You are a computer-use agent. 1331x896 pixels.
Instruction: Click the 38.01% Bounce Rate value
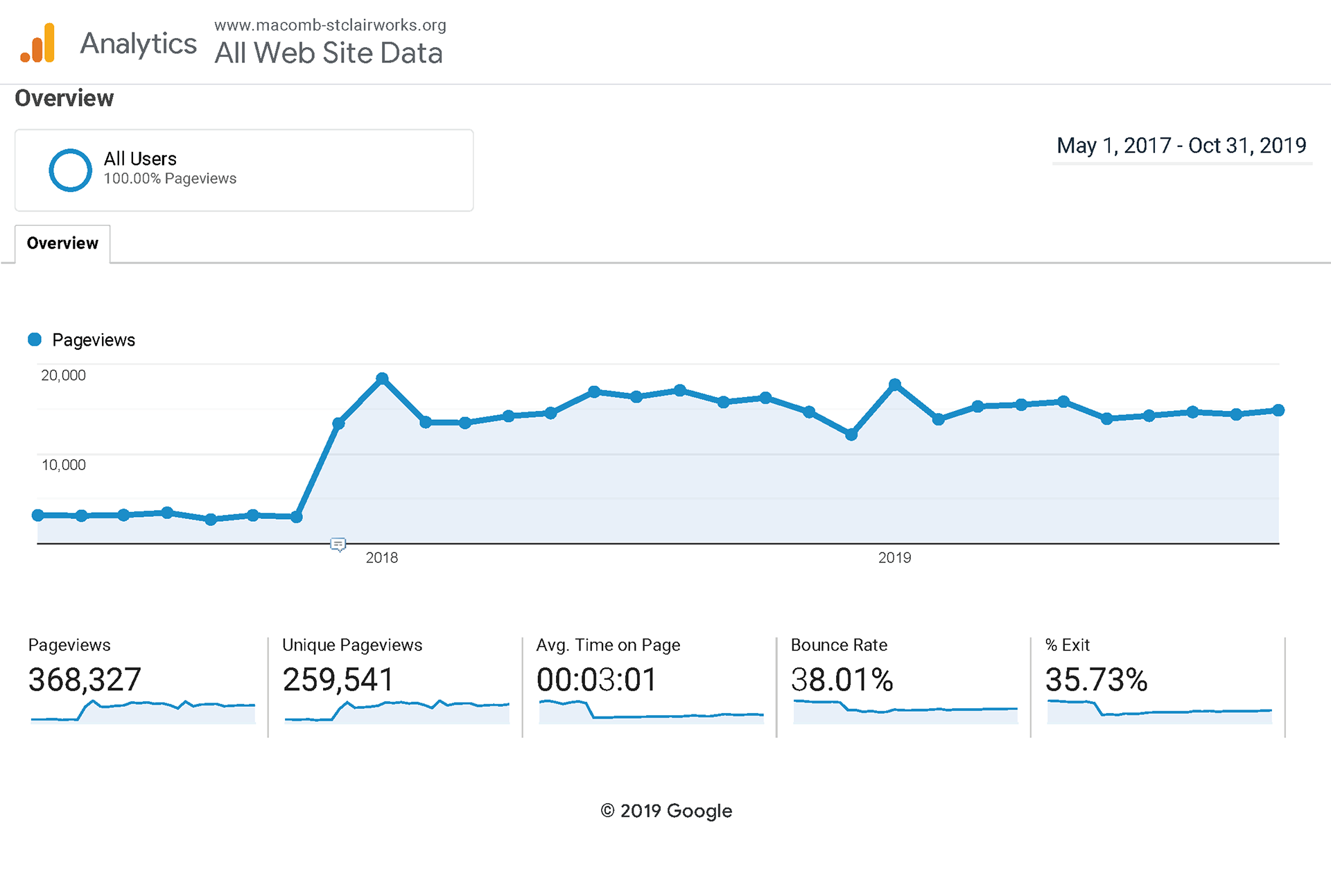(x=842, y=680)
